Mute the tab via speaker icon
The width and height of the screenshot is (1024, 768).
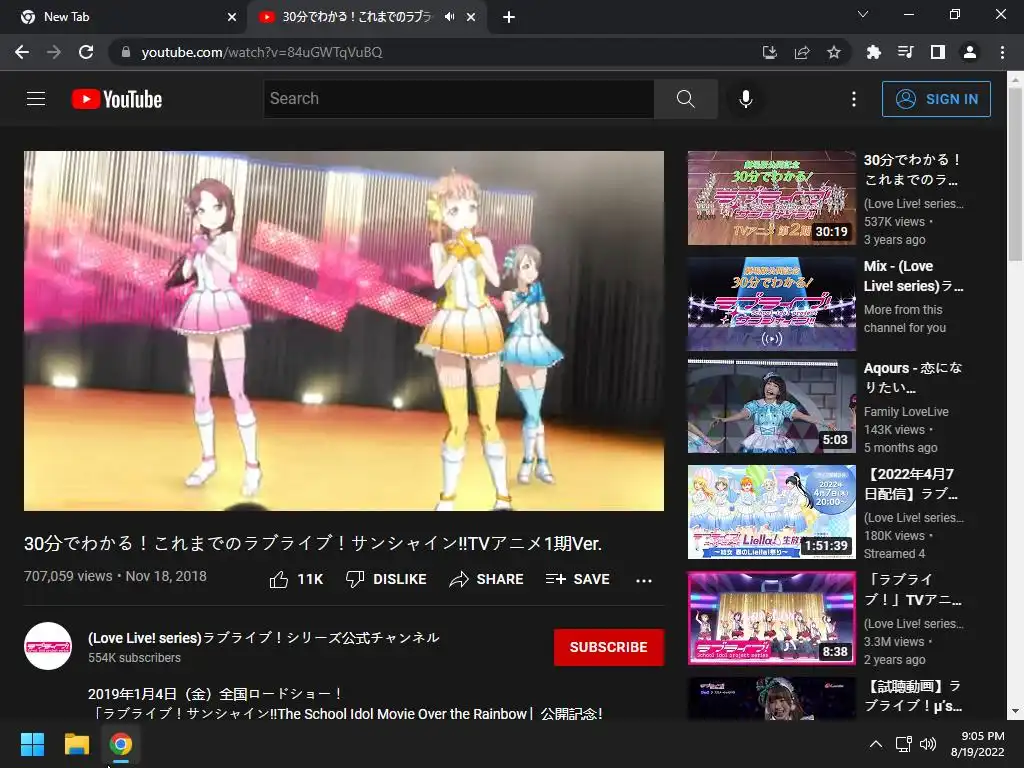(x=449, y=17)
